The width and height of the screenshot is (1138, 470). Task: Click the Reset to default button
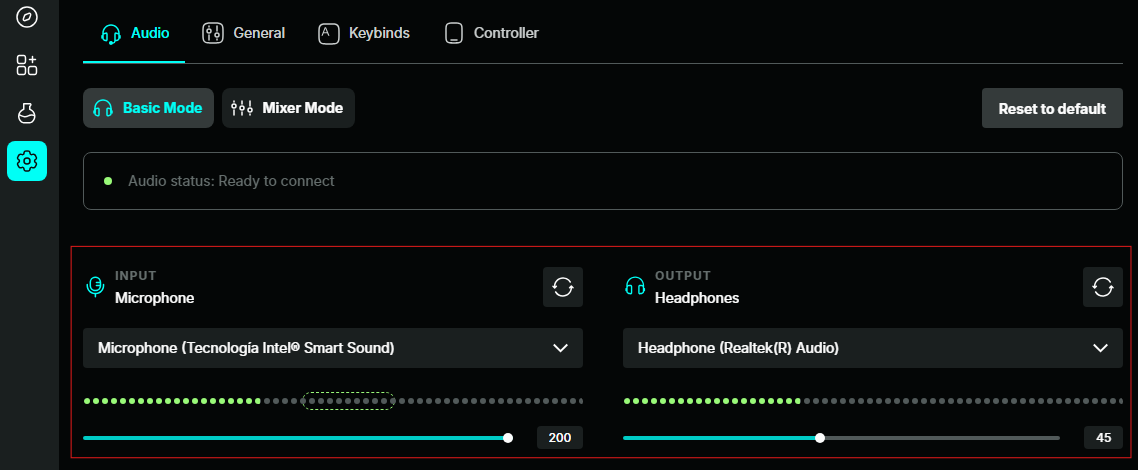[1052, 109]
